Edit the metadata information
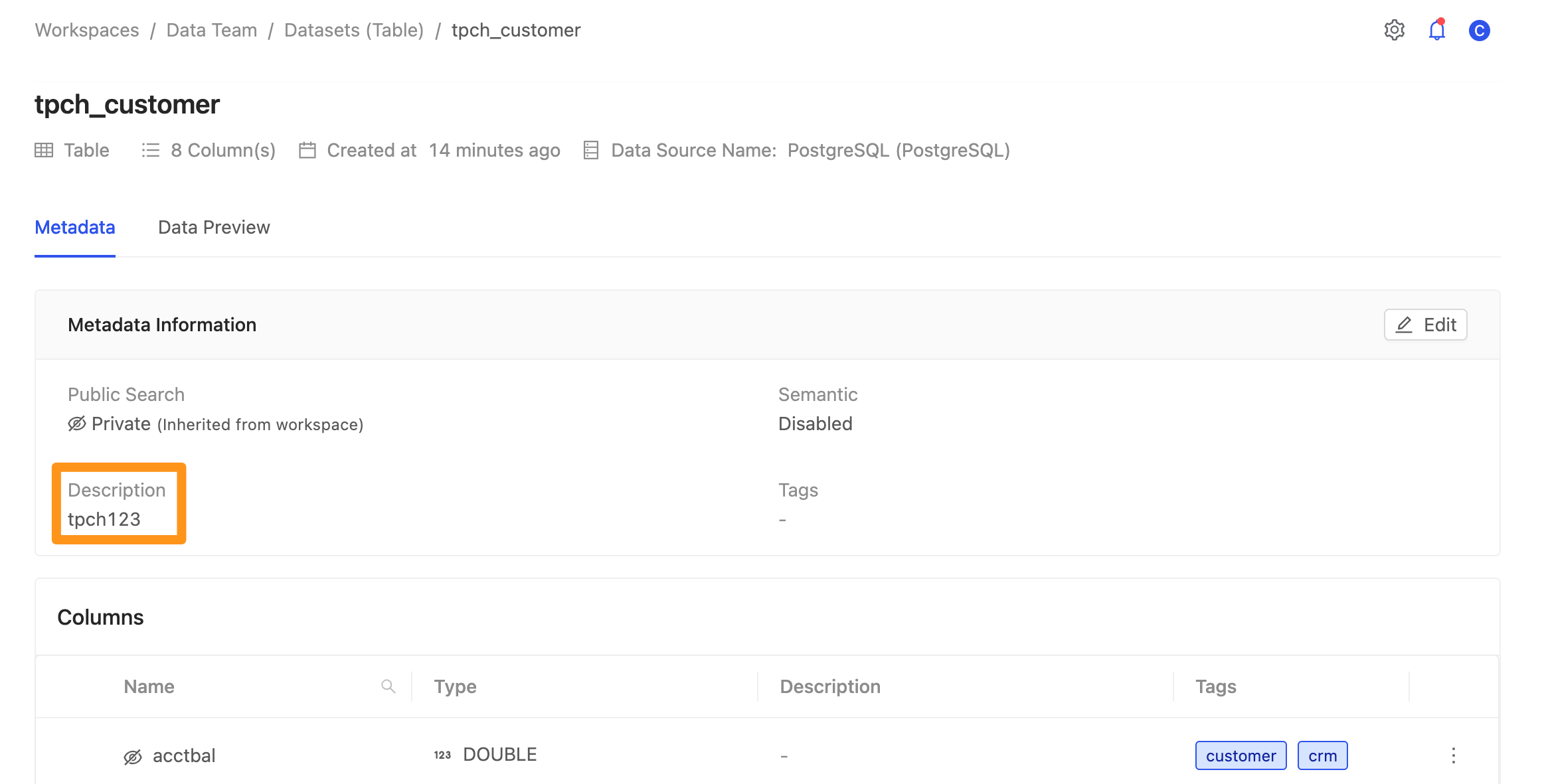 (1426, 325)
